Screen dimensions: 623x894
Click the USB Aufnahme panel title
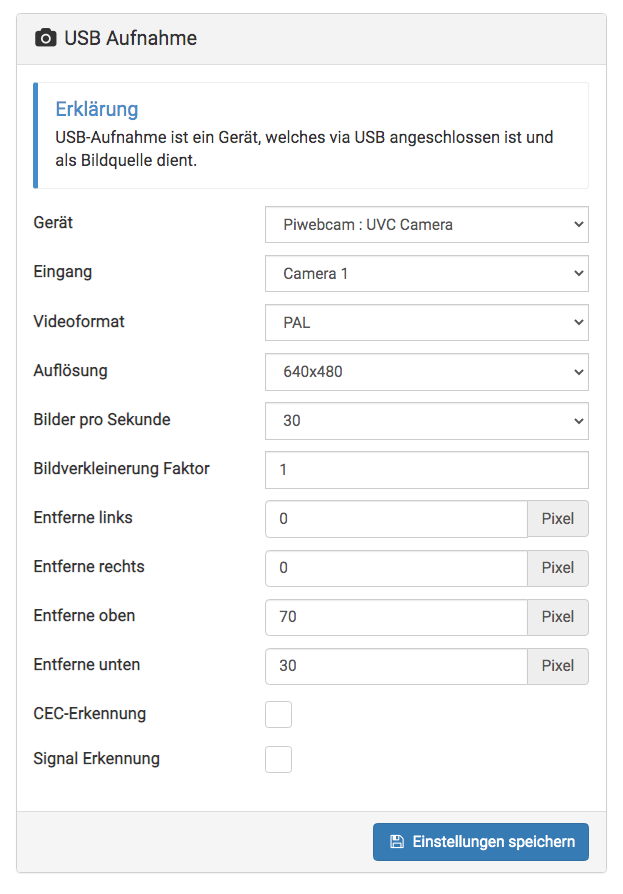tap(131, 38)
